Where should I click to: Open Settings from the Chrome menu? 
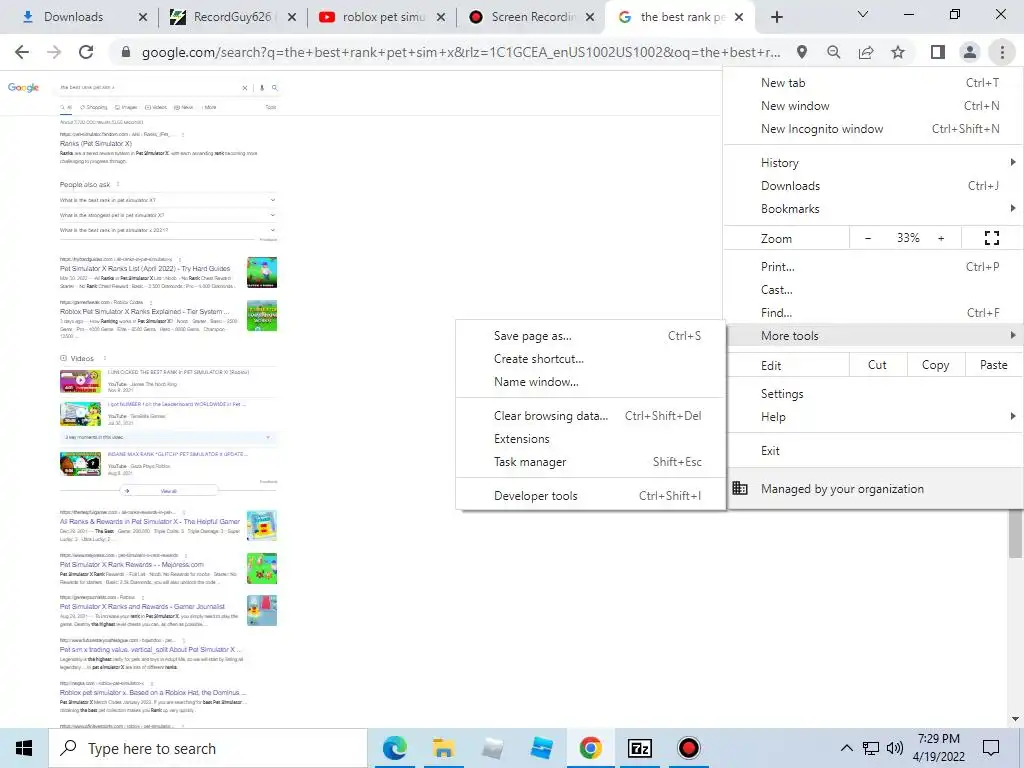click(873, 394)
